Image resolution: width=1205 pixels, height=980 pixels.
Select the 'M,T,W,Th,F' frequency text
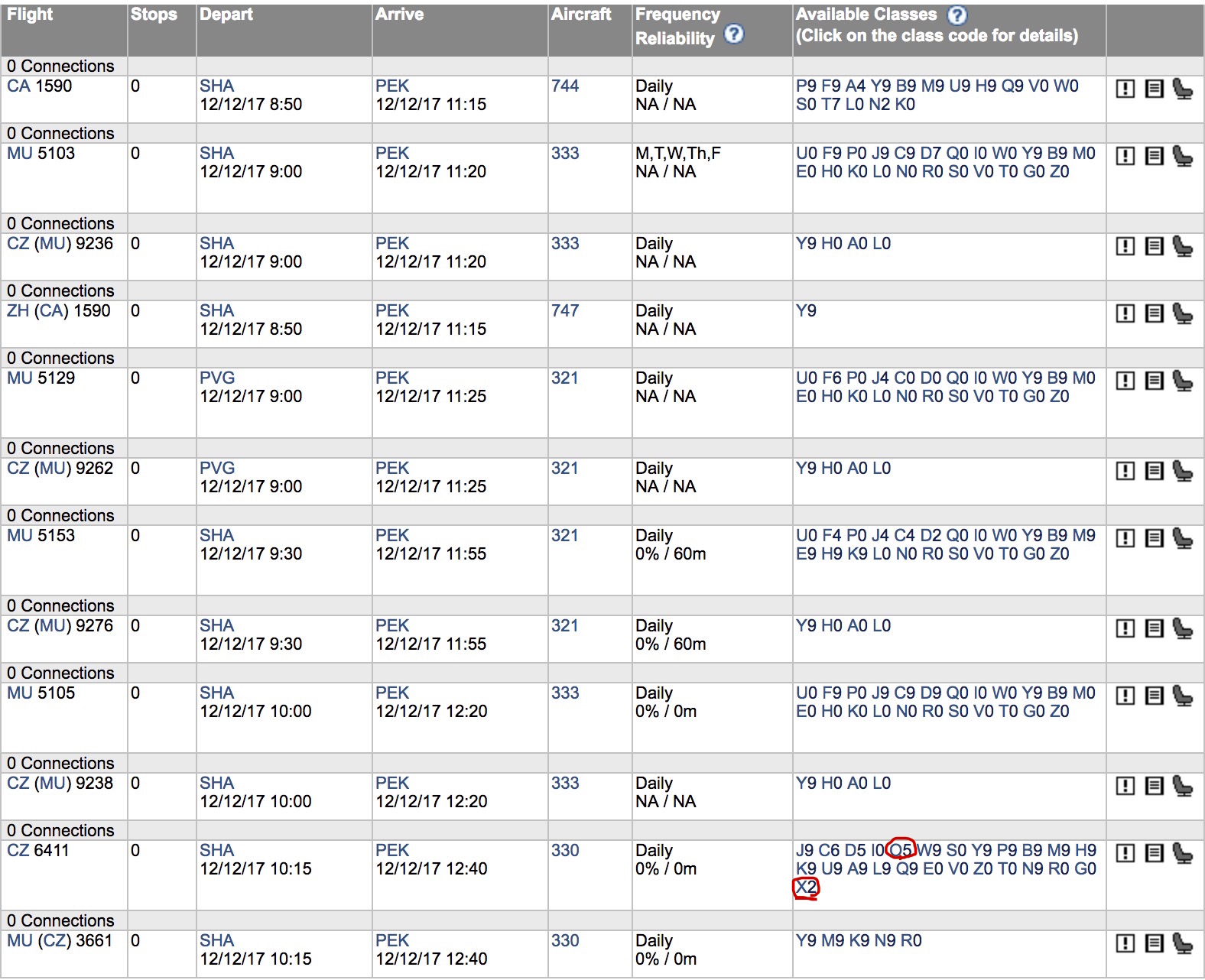click(678, 154)
